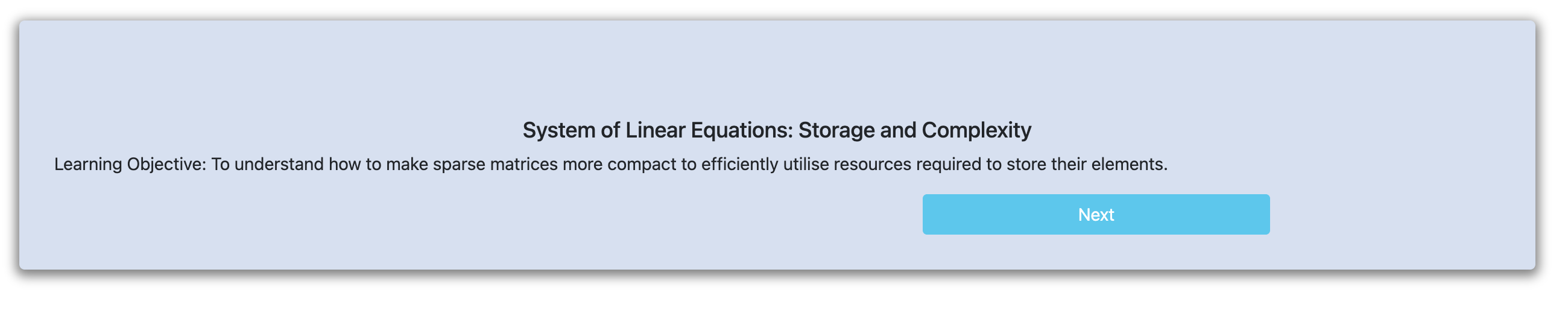This screenshot has height=310, width=1568.
Task: Click the word 'Storage' in the heading
Action: [836, 130]
